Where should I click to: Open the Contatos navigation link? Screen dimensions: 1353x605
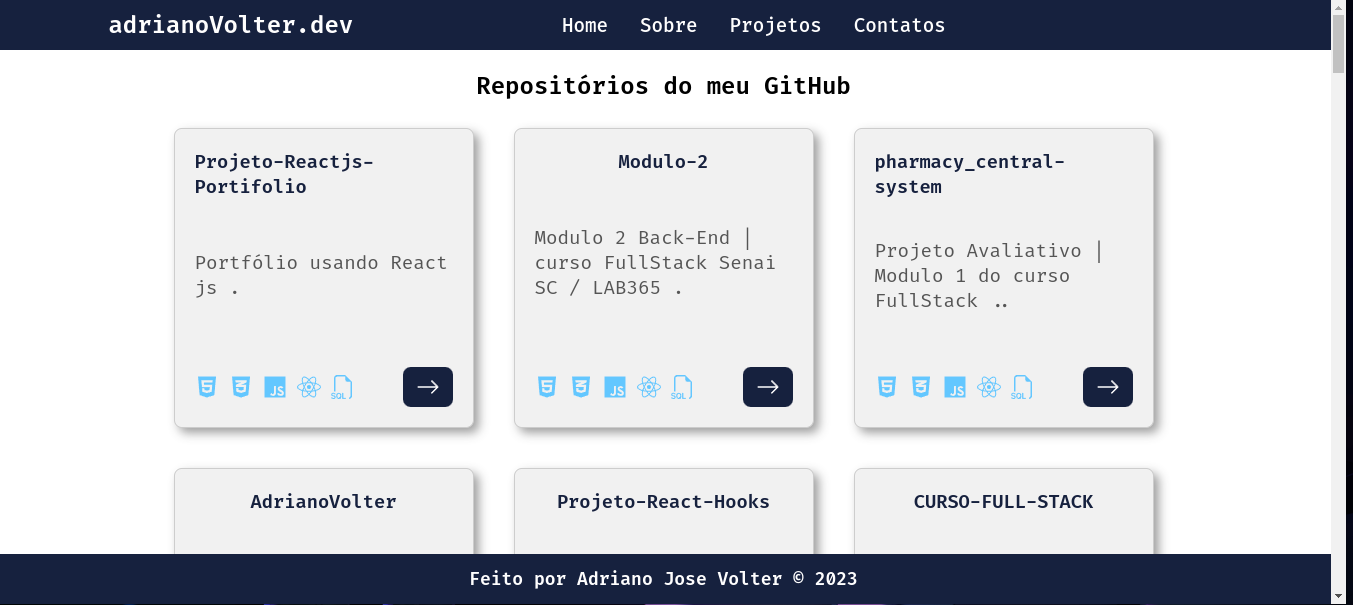(x=899, y=25)
